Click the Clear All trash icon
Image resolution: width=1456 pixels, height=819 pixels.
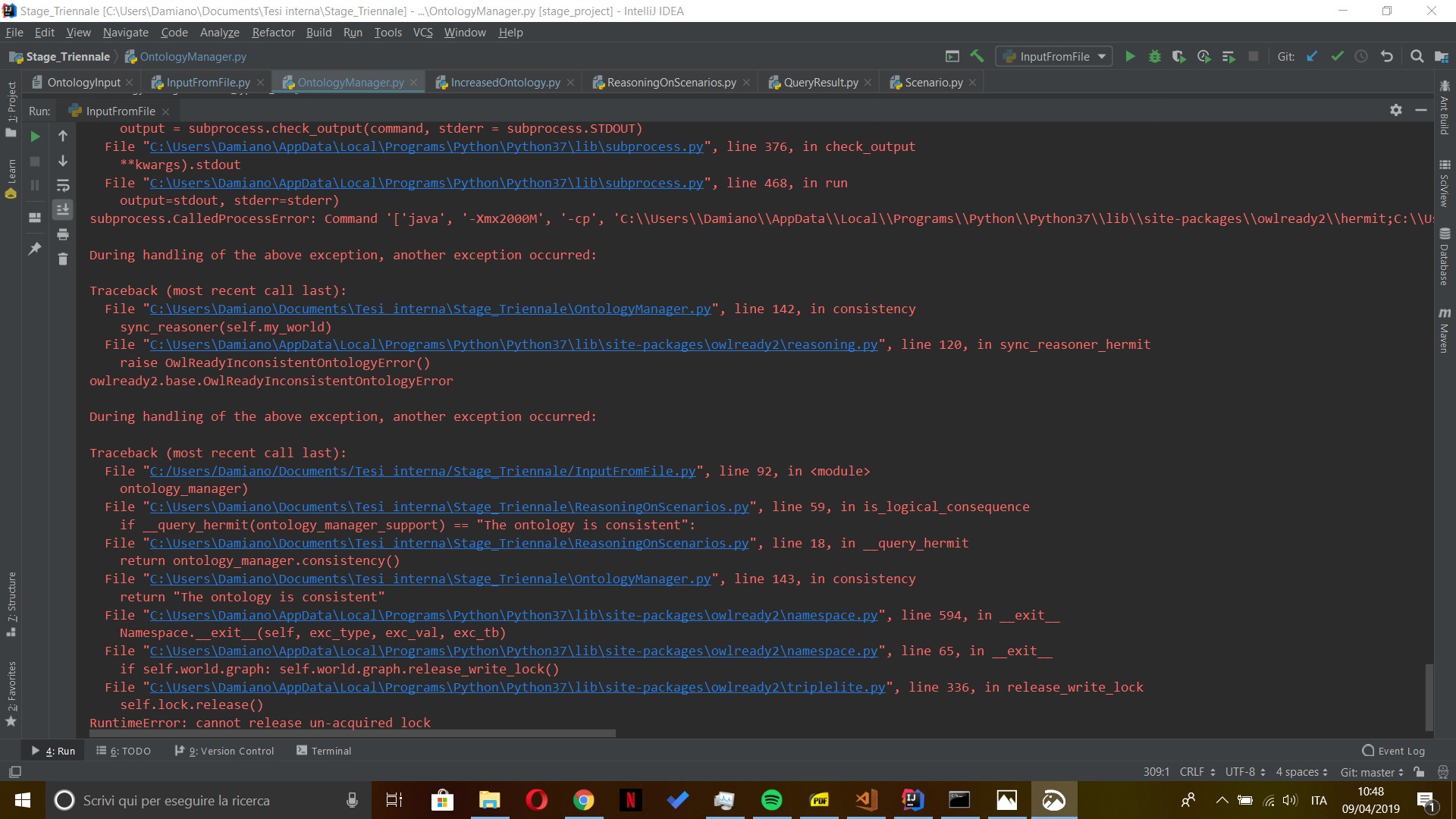pyautogui.click(x=63, y=259)
